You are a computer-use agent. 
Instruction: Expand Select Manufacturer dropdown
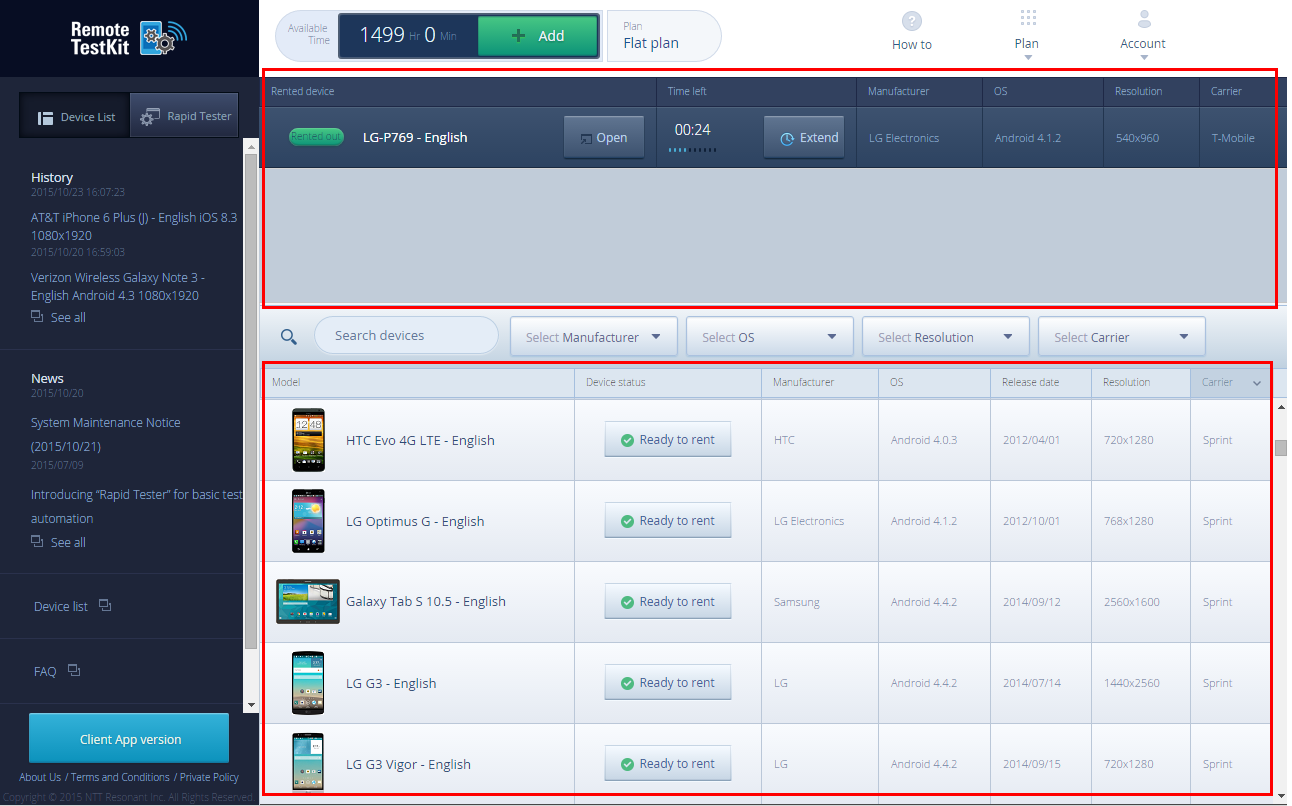point(594,337)
